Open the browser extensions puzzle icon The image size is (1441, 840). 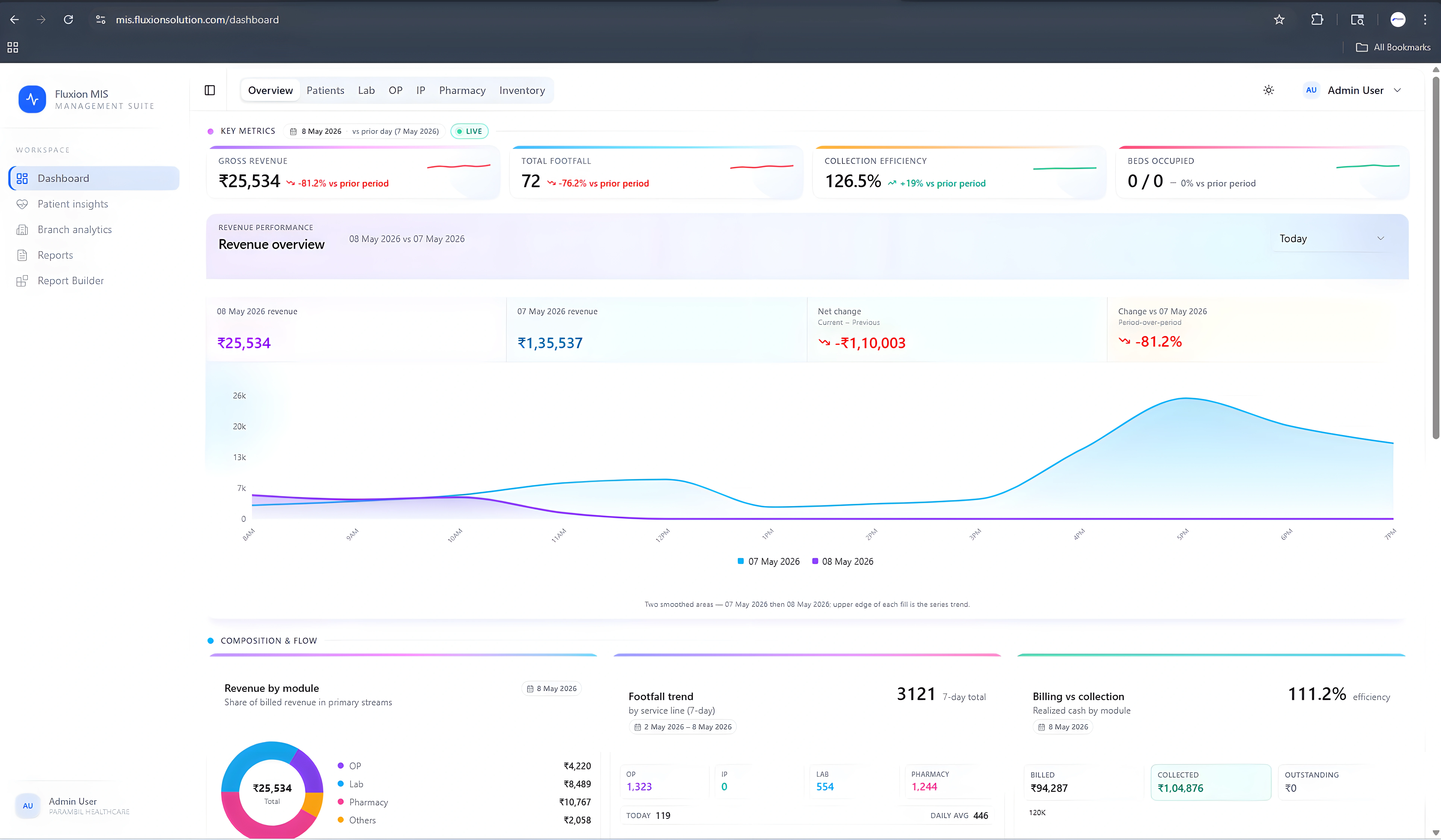tap(1317, 19)
